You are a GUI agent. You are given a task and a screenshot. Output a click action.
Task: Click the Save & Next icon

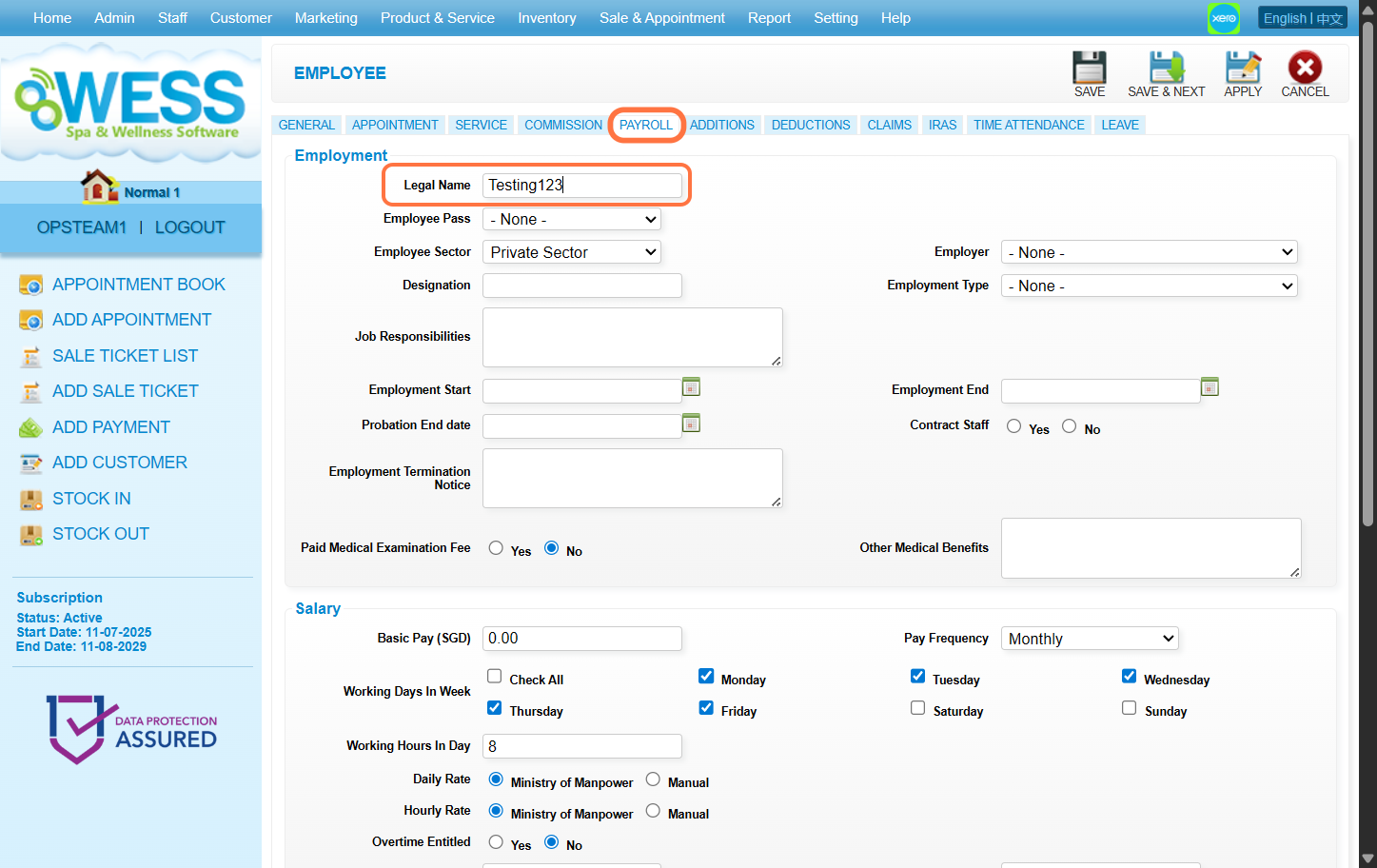pyautogui.click(x=1166, y=69)
